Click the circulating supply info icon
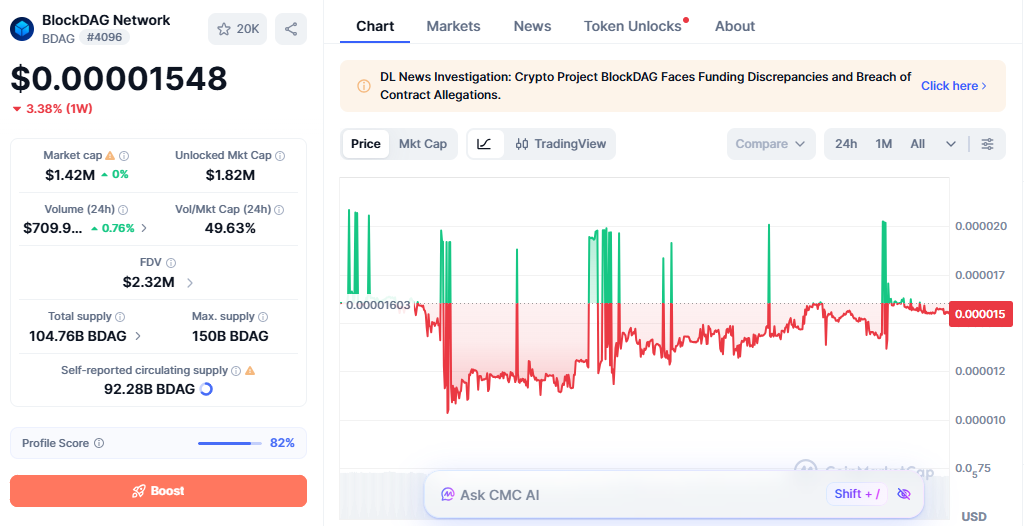Viewport: 1024px width, 526px height. pyautogui.click(x=236, y=370)
